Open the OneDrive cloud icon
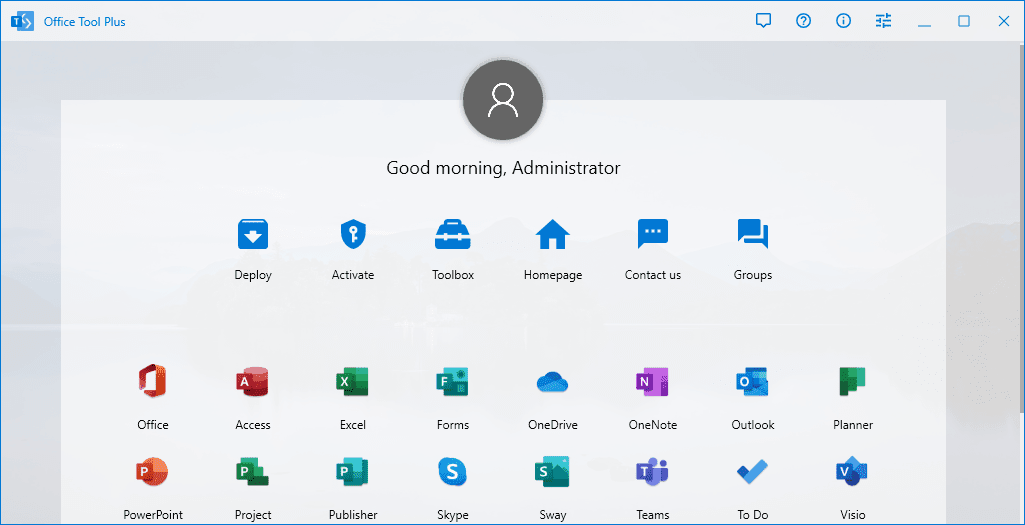This screenshot has height=525, width=1025. coord(552,382)
